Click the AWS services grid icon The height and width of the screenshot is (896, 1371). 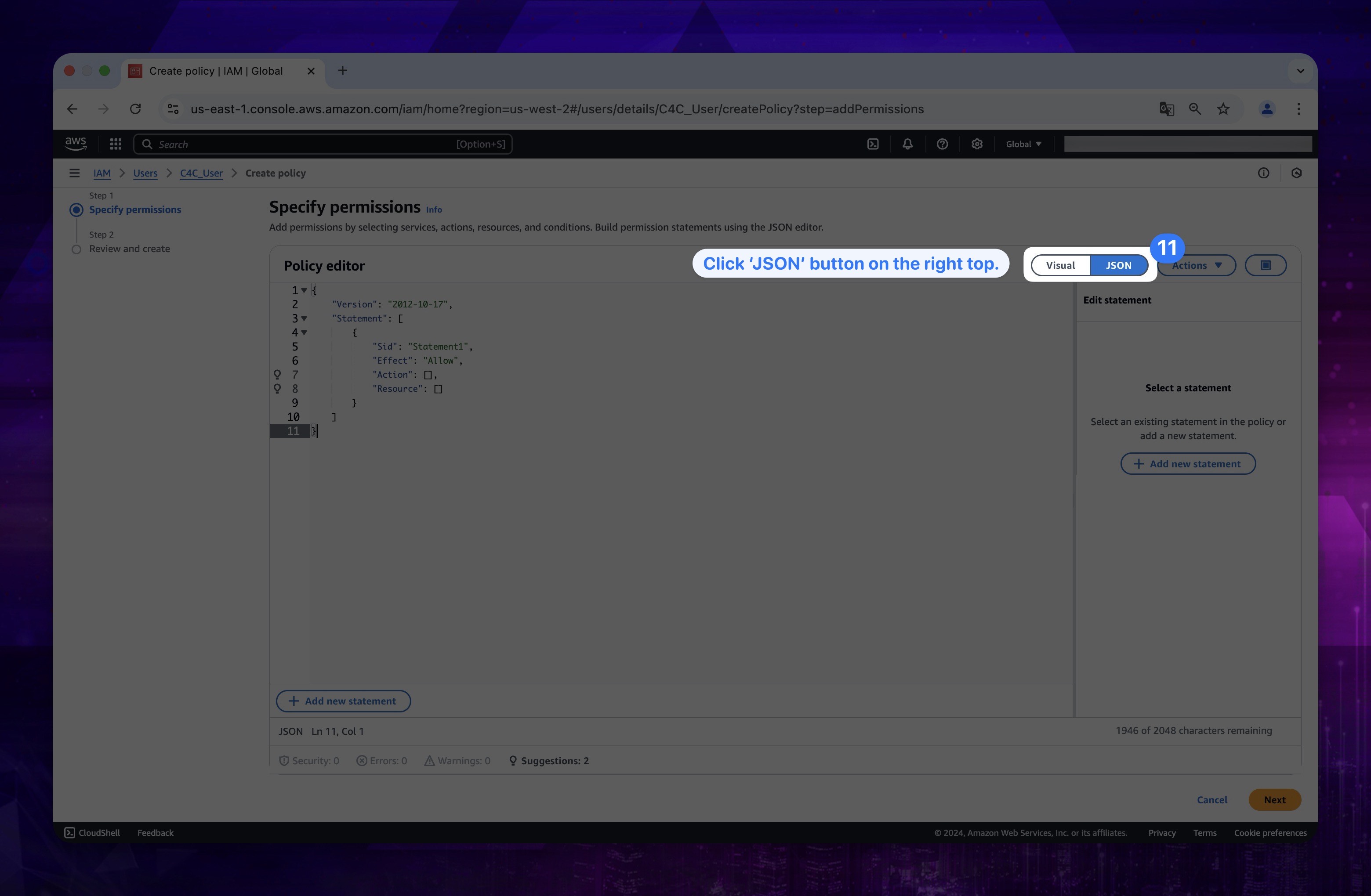pos(113,144)
